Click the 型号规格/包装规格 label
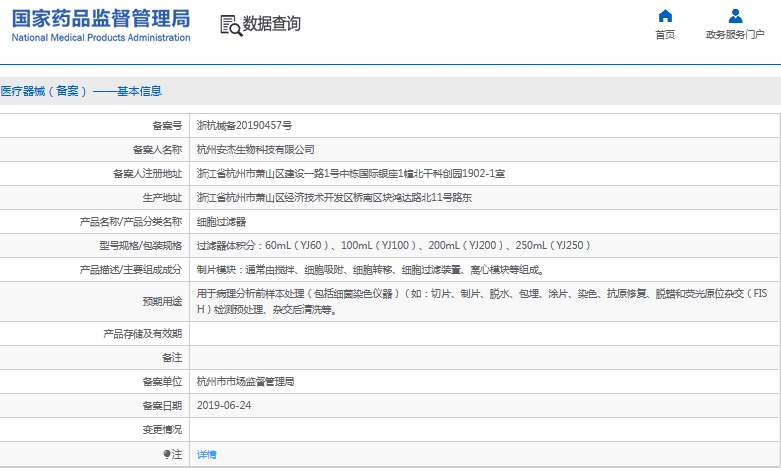Viewport: 781px width, 475px height. 140,245
